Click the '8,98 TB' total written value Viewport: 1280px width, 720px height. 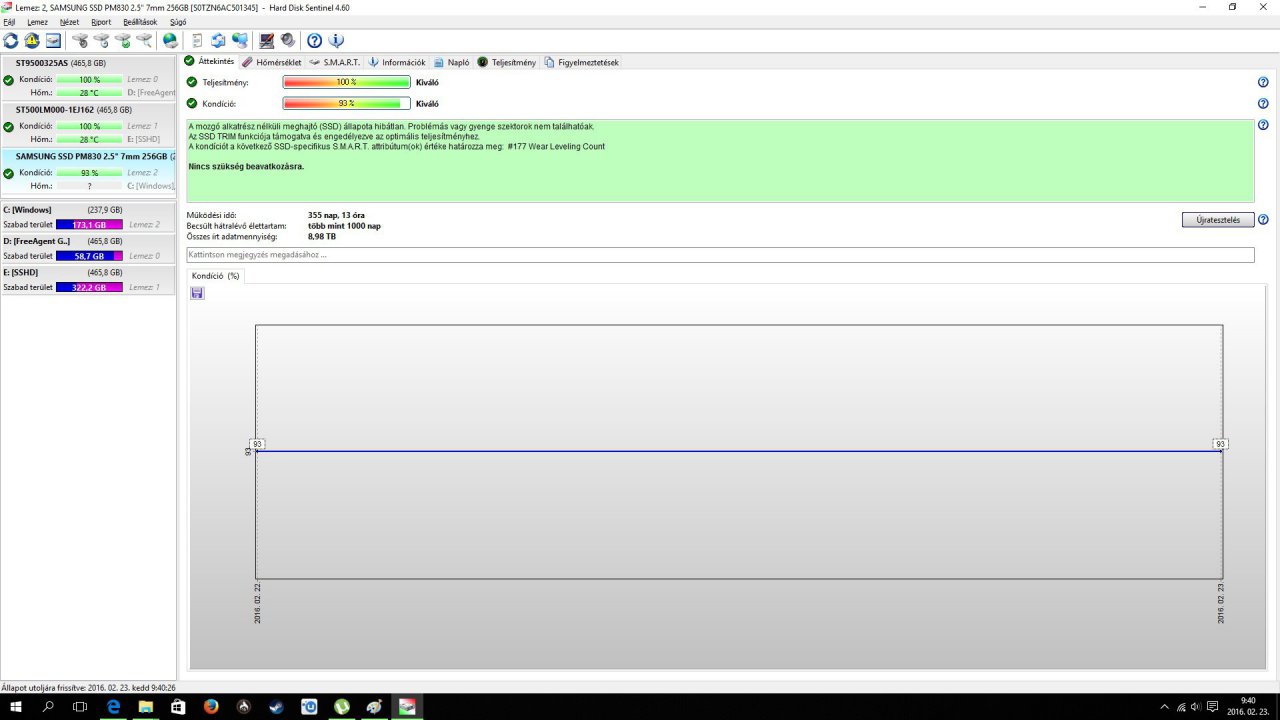322,237
